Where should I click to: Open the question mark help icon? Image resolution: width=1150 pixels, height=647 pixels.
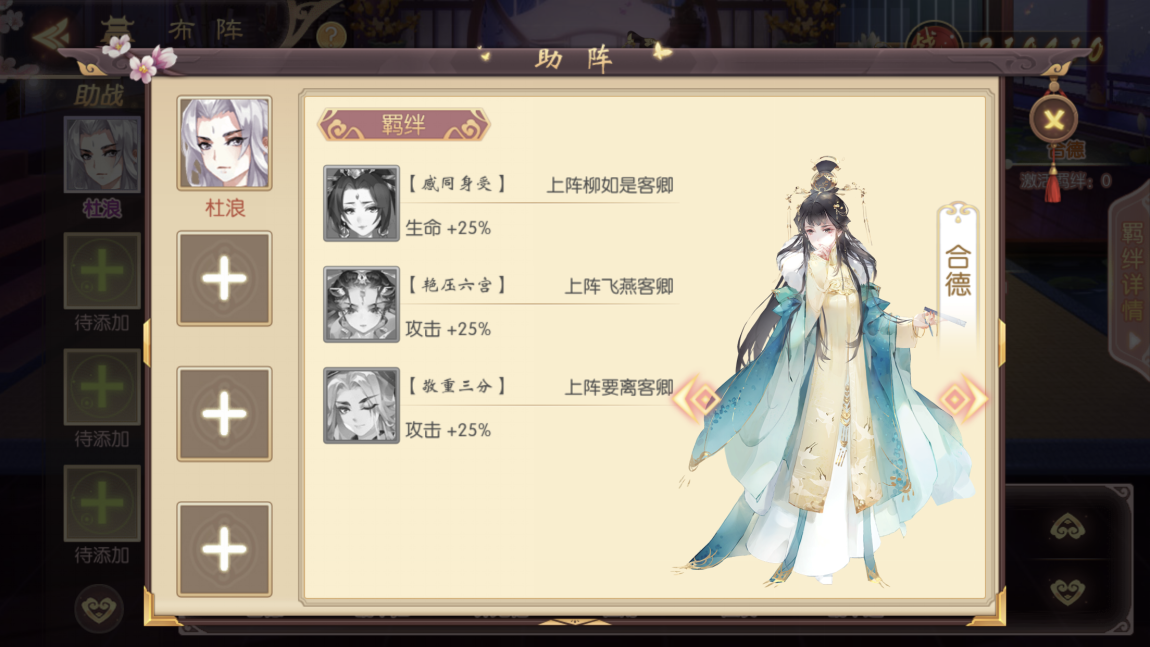click(332, 34)
